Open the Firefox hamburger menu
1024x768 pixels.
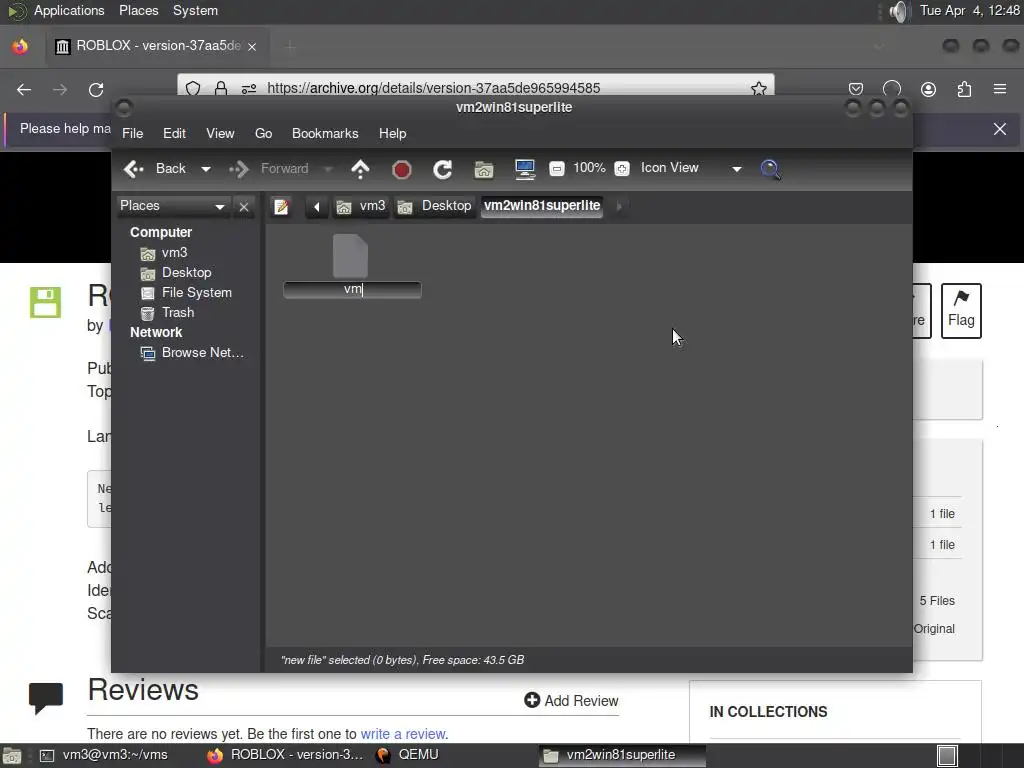tap(1000, 89)
